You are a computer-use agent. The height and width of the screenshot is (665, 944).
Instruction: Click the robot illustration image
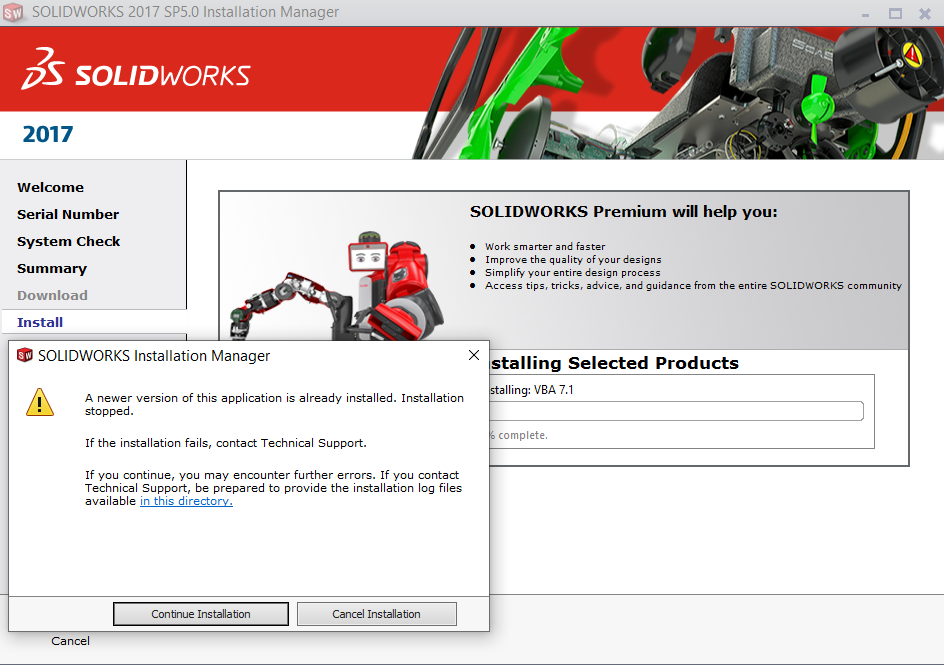point(338,286)
